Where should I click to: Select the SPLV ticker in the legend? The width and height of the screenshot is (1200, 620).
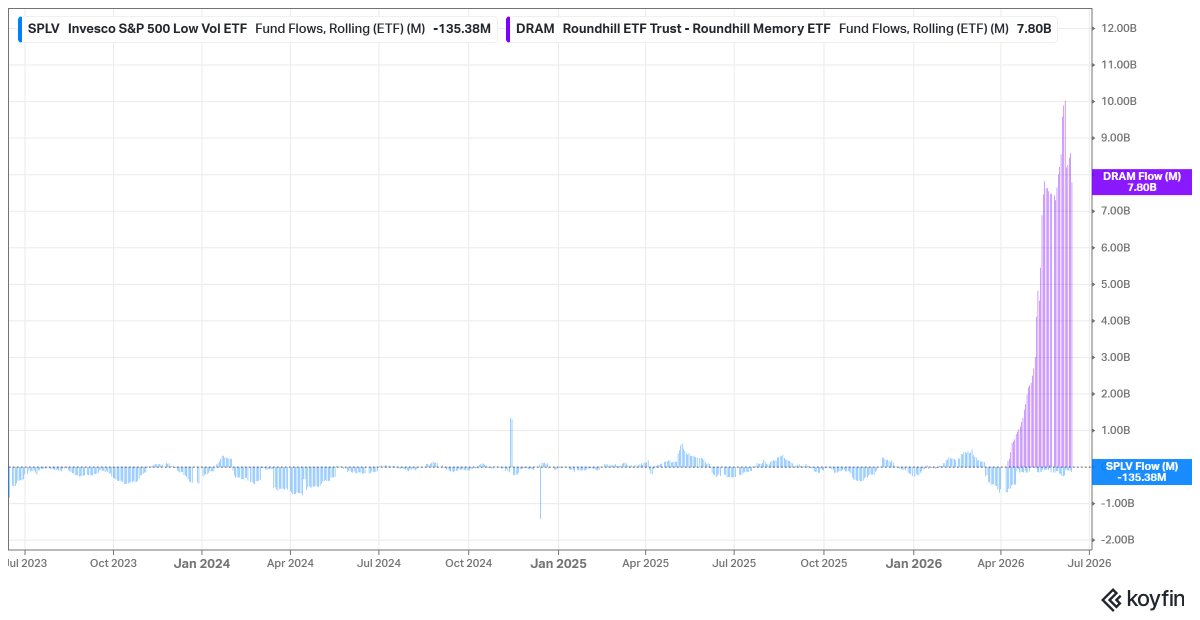[x=44, y=29]
